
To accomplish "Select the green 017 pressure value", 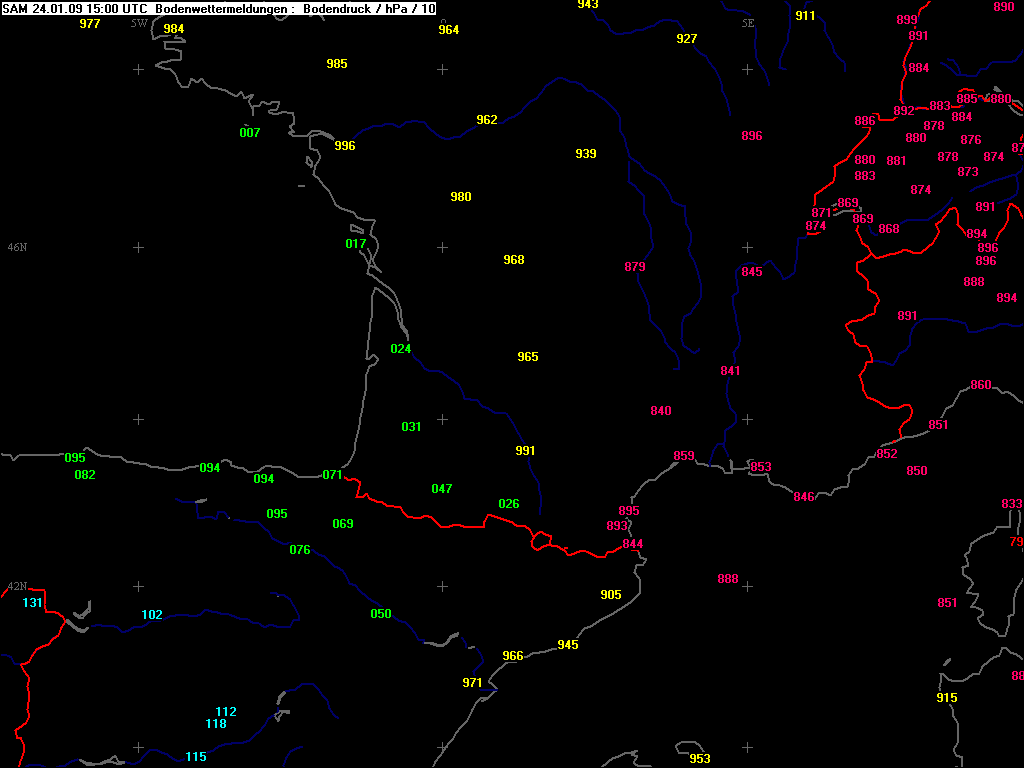I will pos(356,244).
